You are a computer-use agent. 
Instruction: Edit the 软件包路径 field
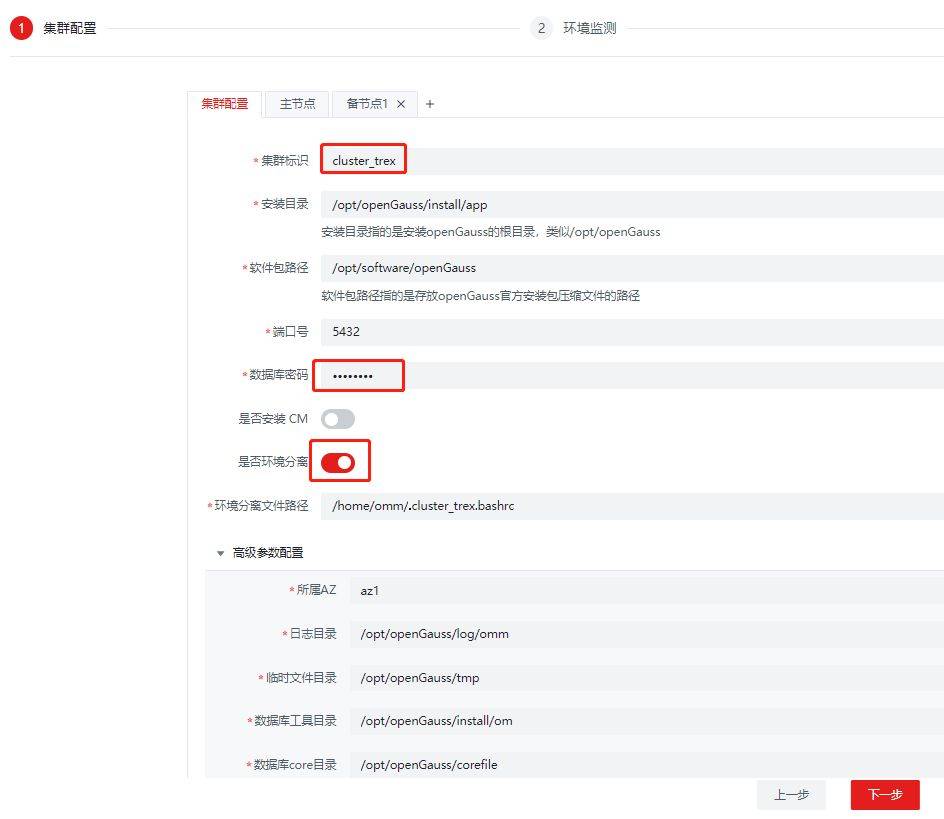[x=632, y=268]
